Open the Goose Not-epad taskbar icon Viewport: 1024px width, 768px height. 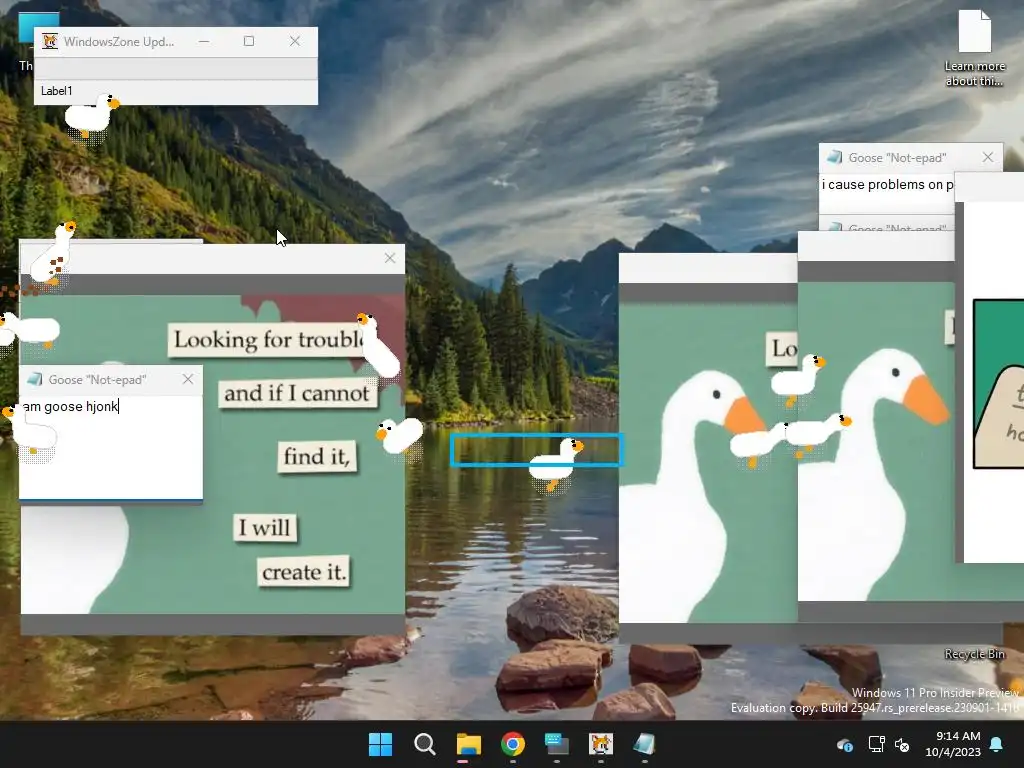pos(644,744)
